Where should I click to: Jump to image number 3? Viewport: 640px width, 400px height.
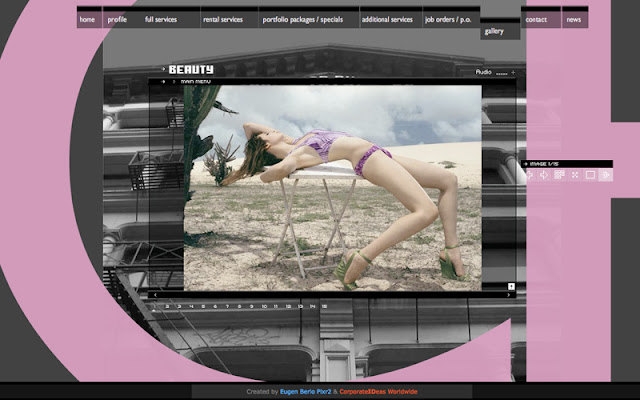pos(179,306)
